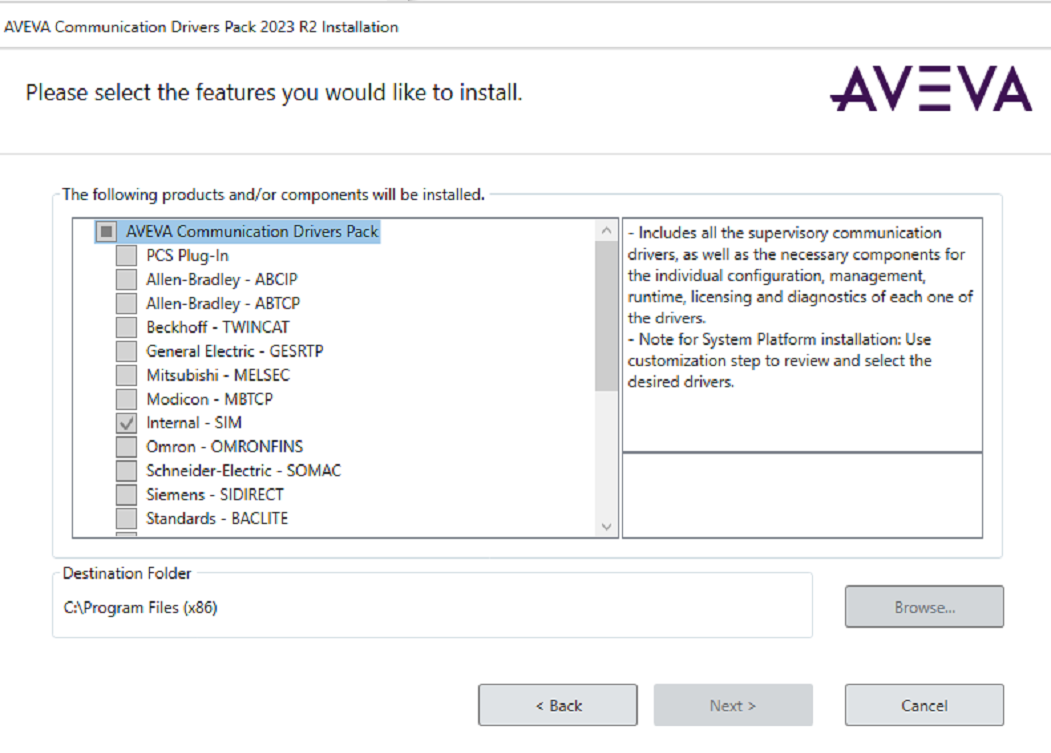Tick the Schneider-Electric - SOMAC checkbox
Image resolution: width=1051 pixels, height=753 pixels.
pyautogui.click(x=126, y=471)
